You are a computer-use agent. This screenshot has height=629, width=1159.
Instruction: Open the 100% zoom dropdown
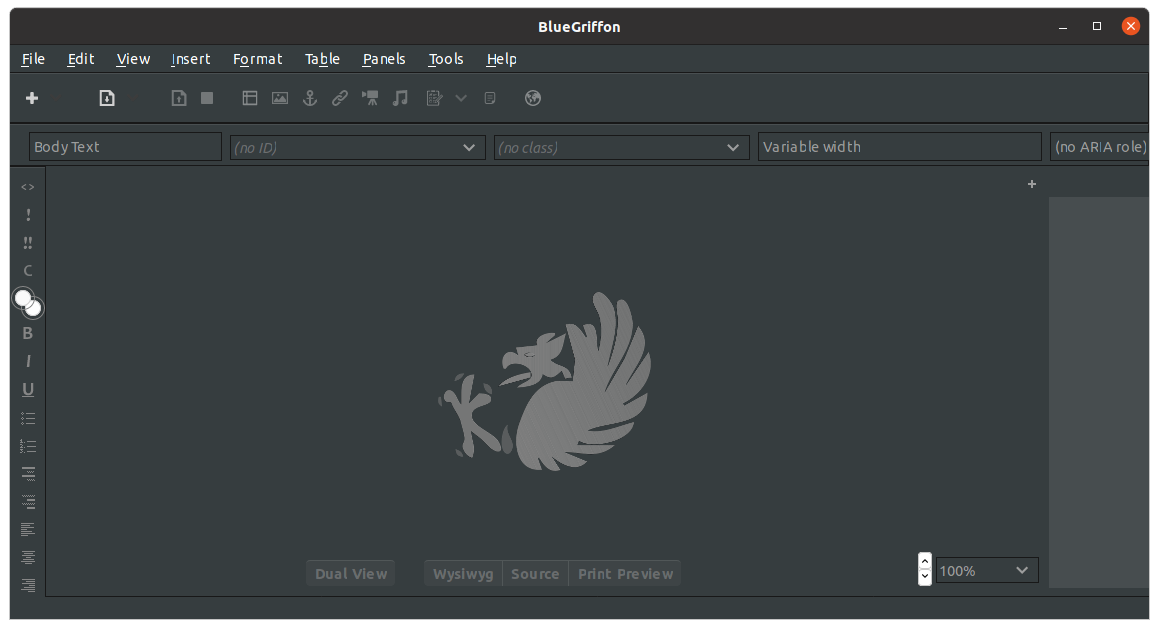[x=987, y=571]
